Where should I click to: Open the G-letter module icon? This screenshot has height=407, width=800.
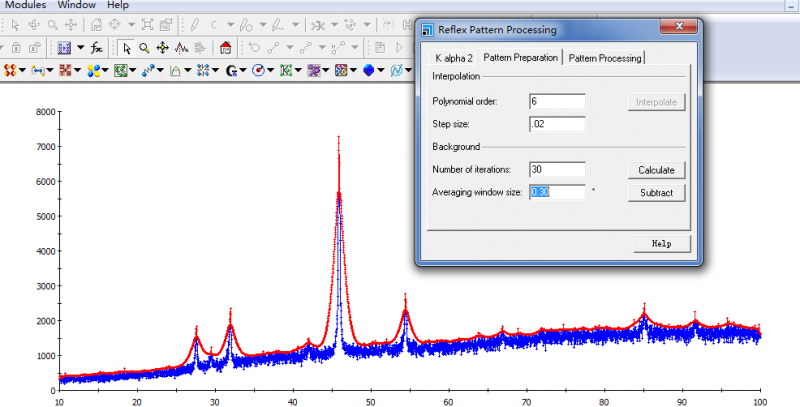(231, 70)
